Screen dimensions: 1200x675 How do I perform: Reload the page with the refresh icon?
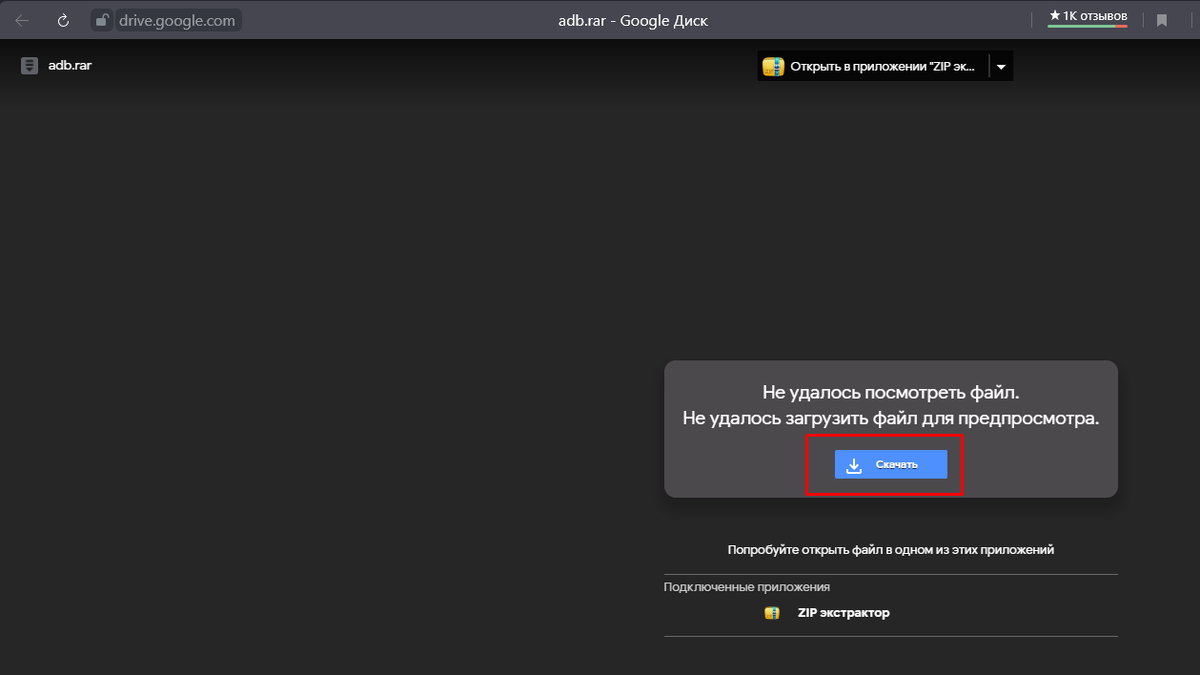coord(64,20)
